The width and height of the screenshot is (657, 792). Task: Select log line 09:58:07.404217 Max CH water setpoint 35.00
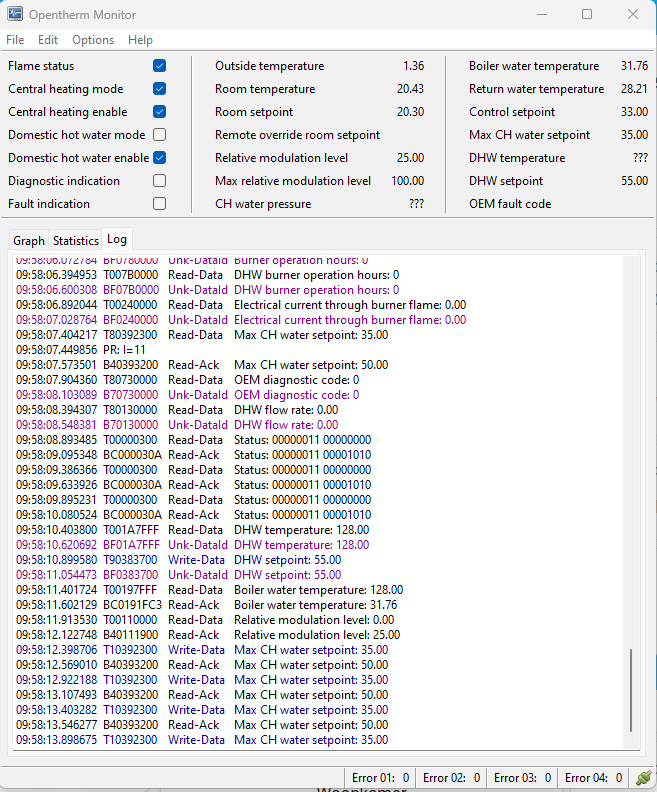click(202, 335)
